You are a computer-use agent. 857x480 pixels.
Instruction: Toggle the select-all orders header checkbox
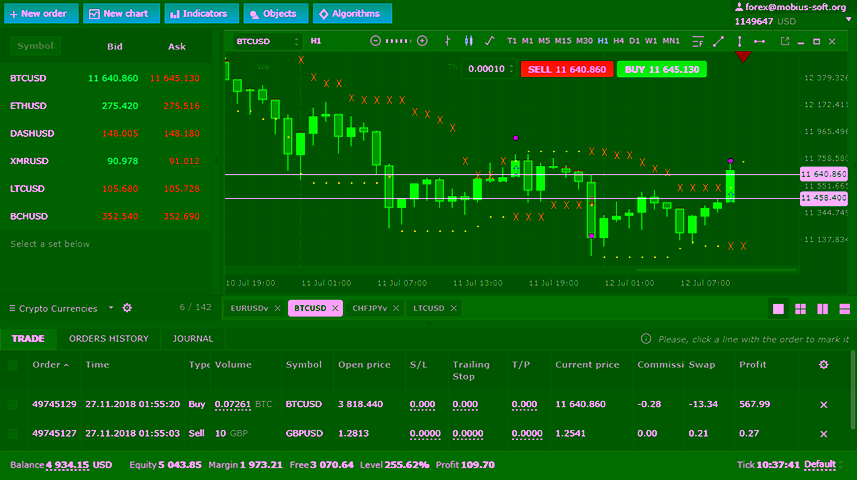coord(13,365)
